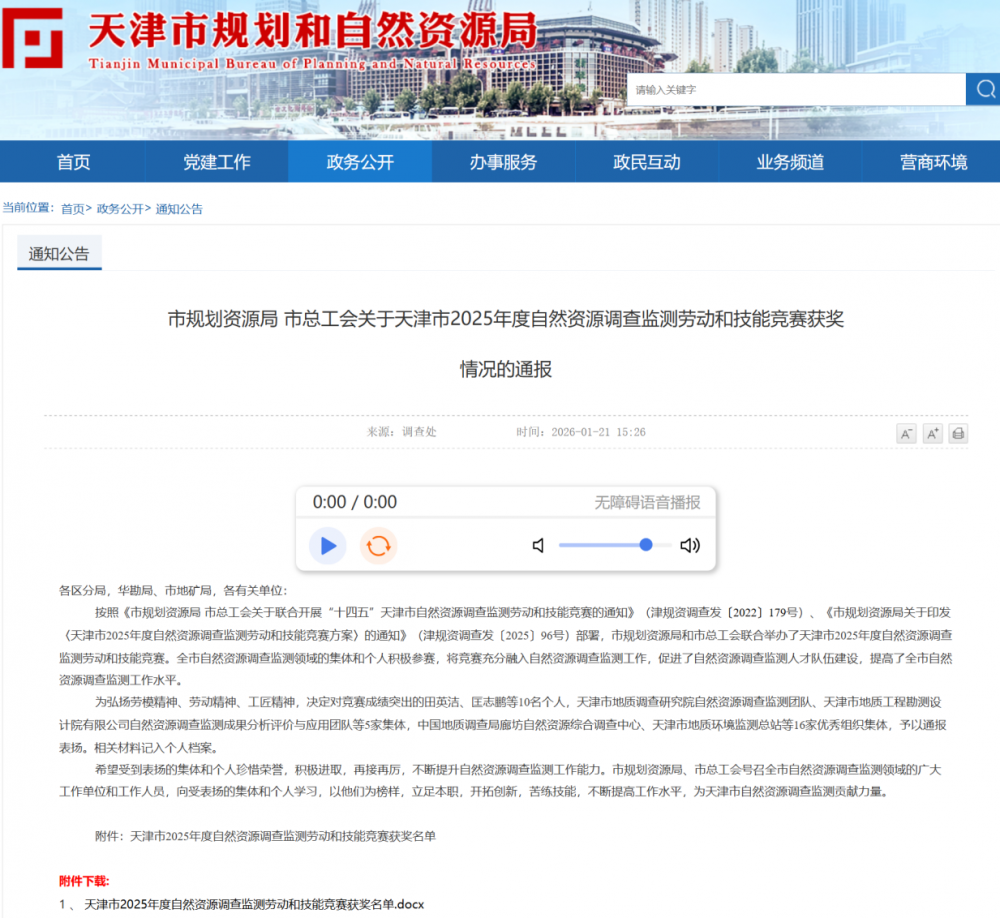Increase font size with A+ icon
This screenshot has height=918, width=1000.
coord(933,433)
